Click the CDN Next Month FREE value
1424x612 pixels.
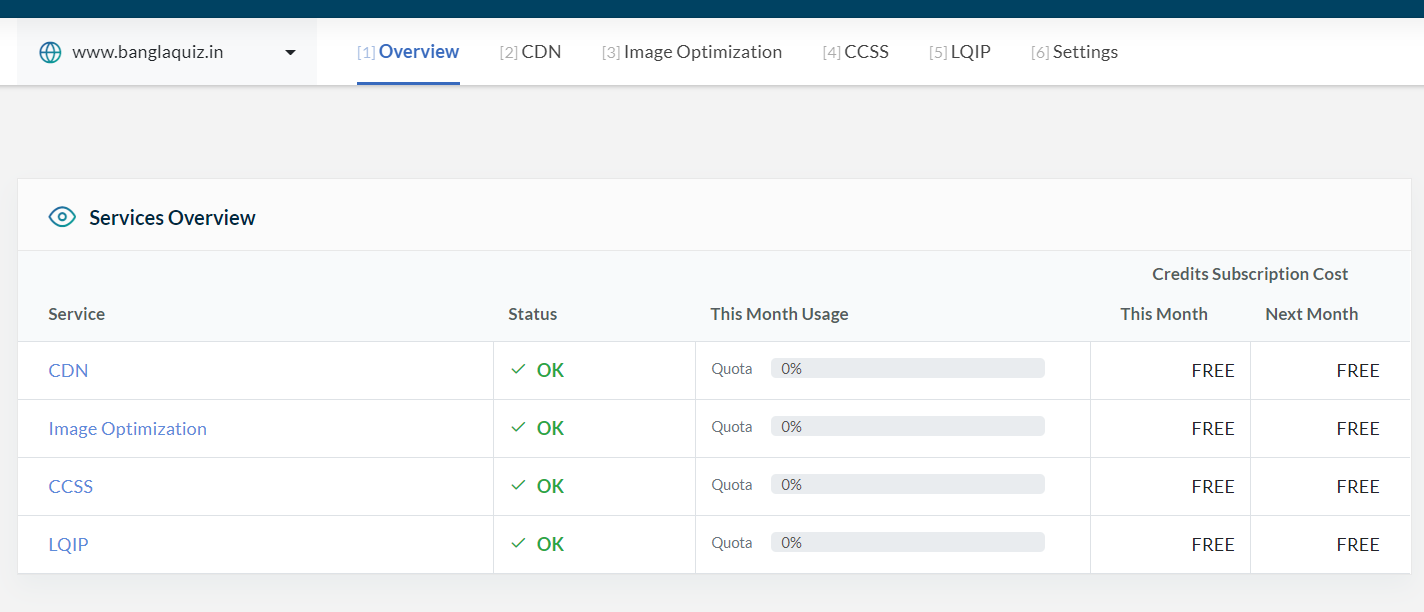(1358, 371)
